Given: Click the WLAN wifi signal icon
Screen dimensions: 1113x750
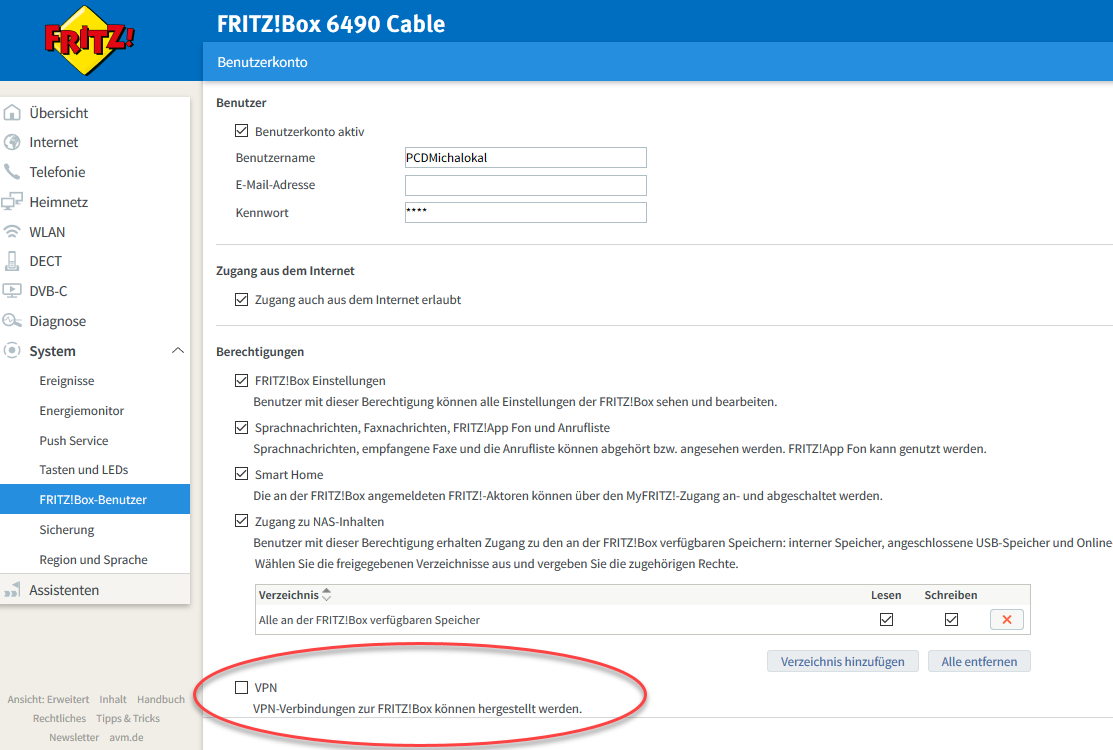Looking at the screenshot, I should click(x=12, y=232).
